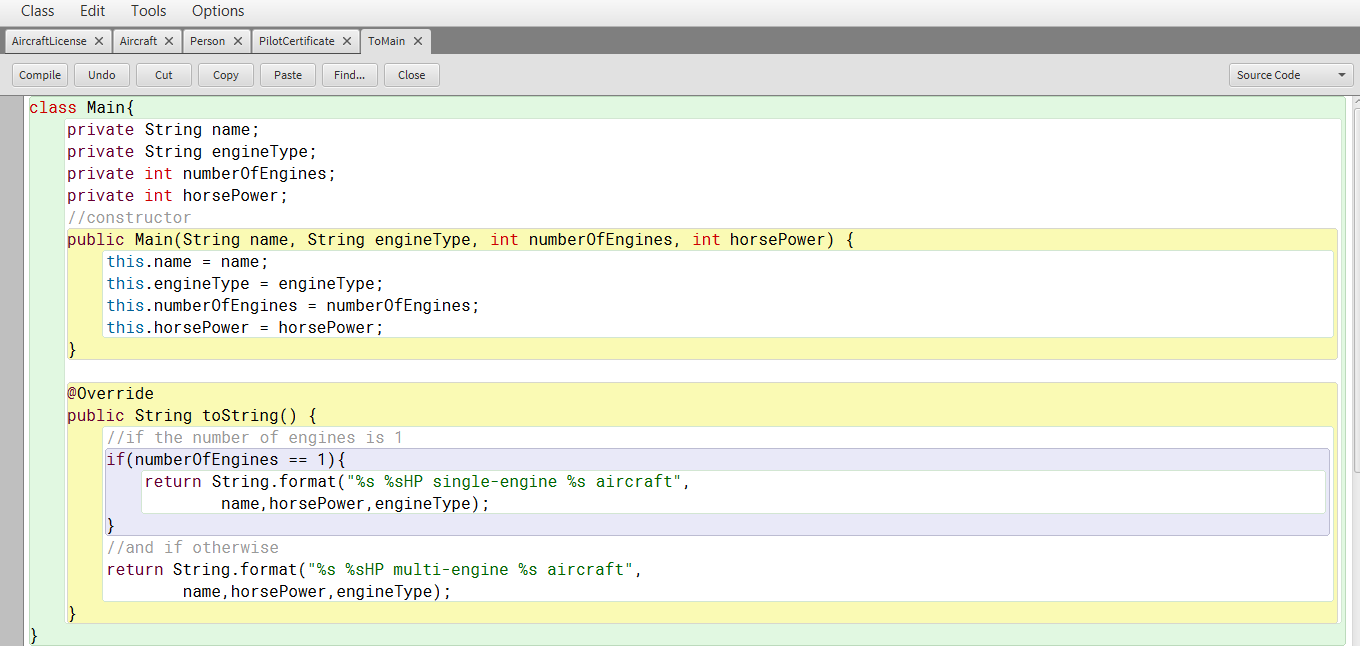Close the PilotCertificate tab
Screen dimensions: 1360x646
(345, 42)
